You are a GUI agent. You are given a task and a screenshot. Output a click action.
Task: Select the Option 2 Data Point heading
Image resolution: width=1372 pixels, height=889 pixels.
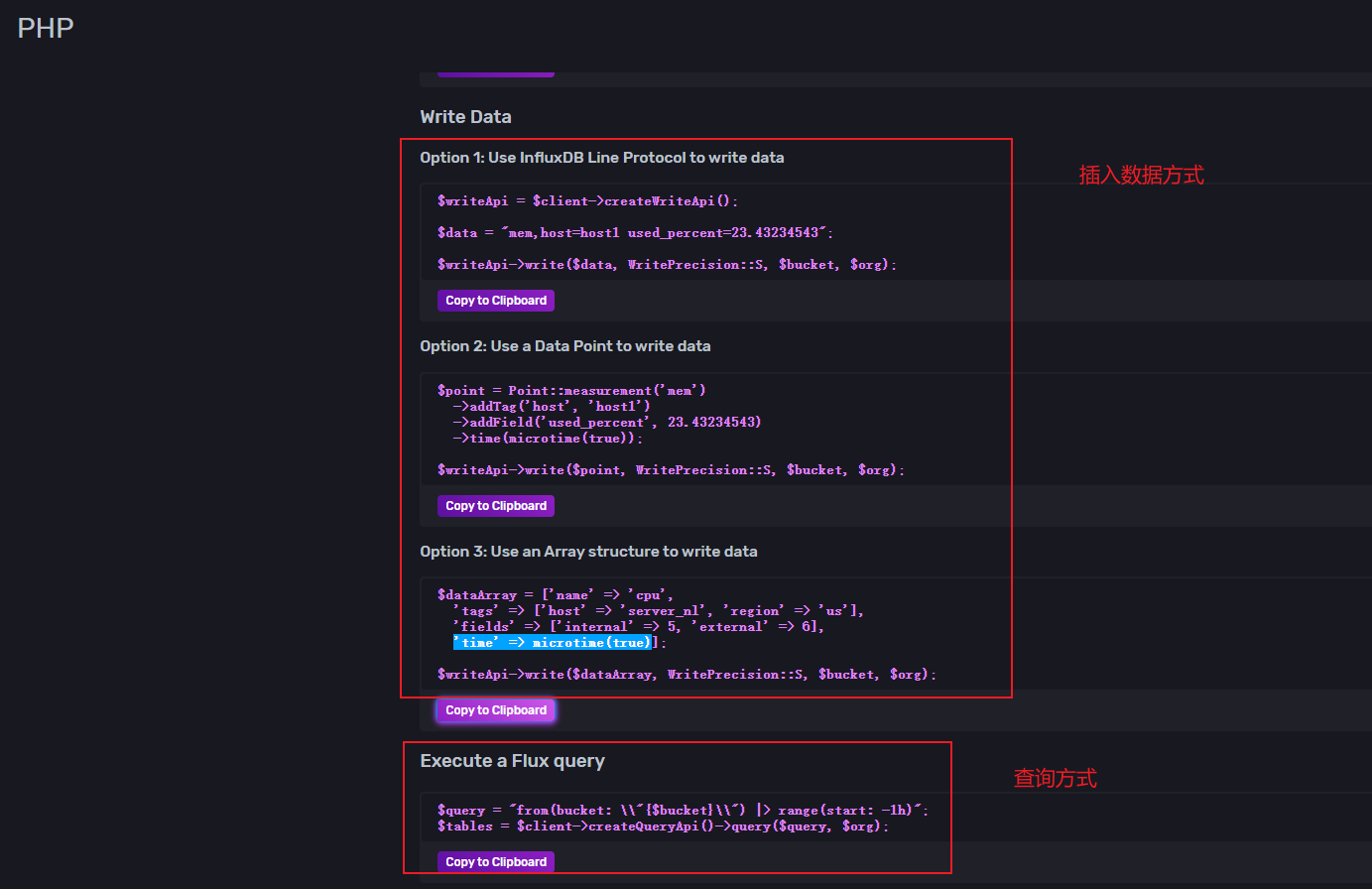coord(564,345)
